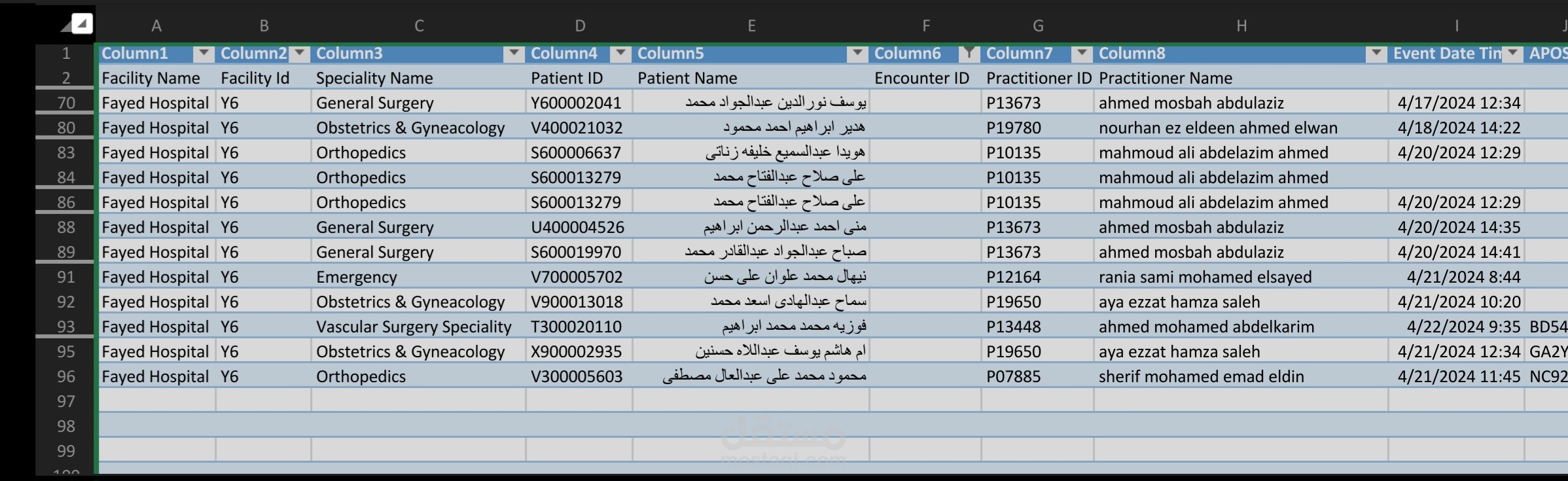Select column H header

click(x=1241, y=26)
